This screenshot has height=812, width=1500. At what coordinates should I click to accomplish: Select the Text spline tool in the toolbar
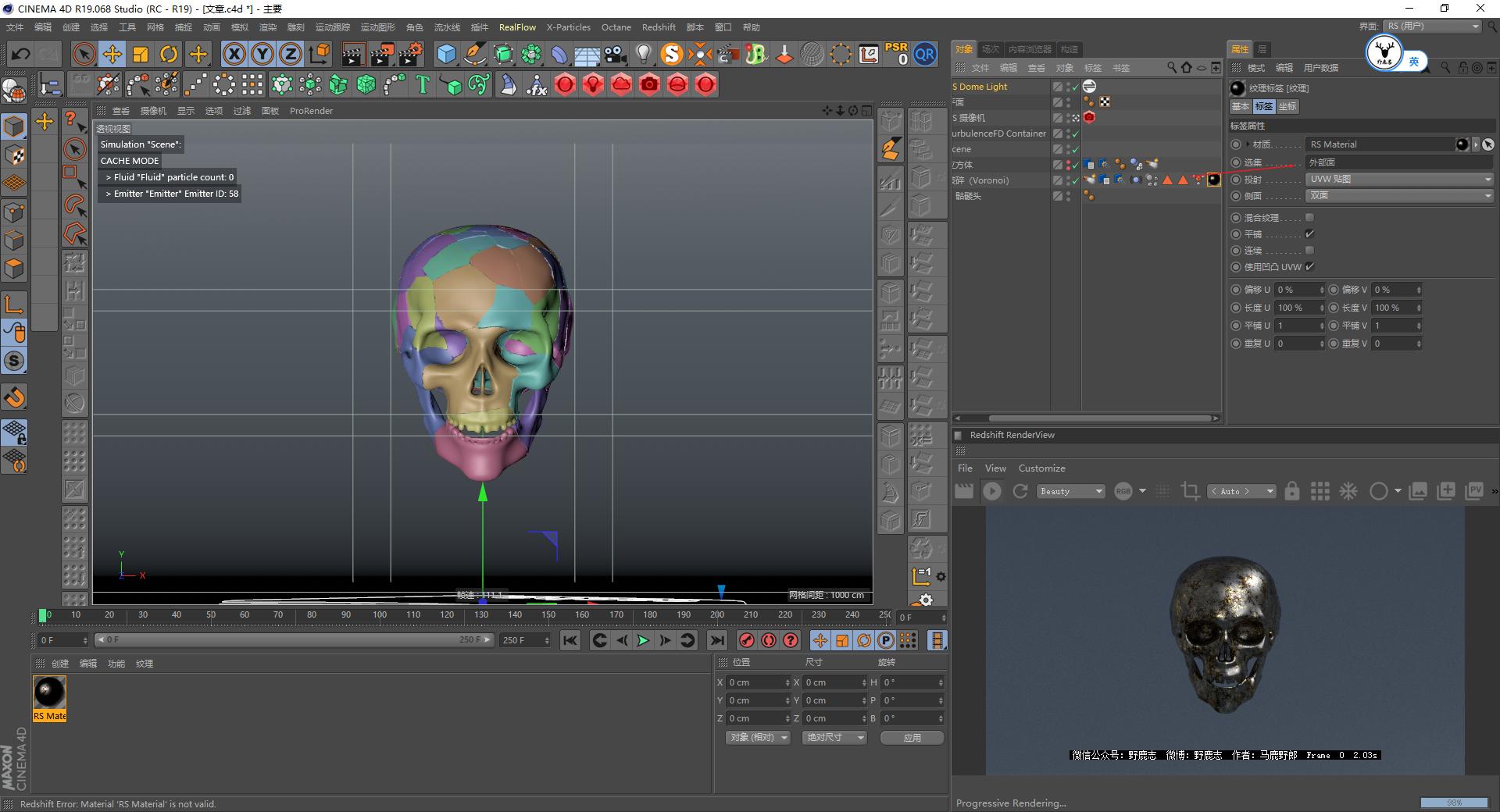tap(423, 84)
